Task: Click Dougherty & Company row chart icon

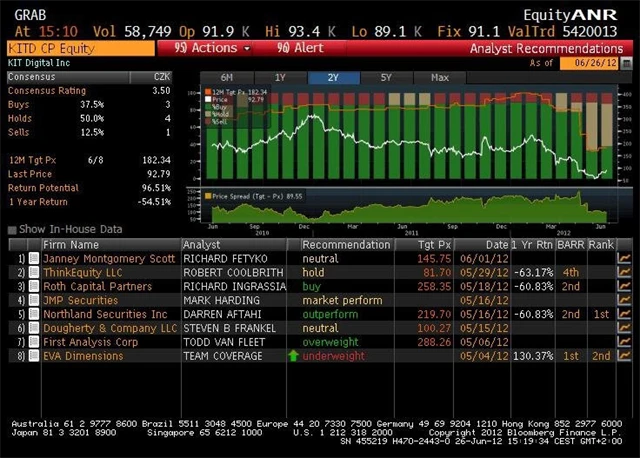Action: pos(625,328)
